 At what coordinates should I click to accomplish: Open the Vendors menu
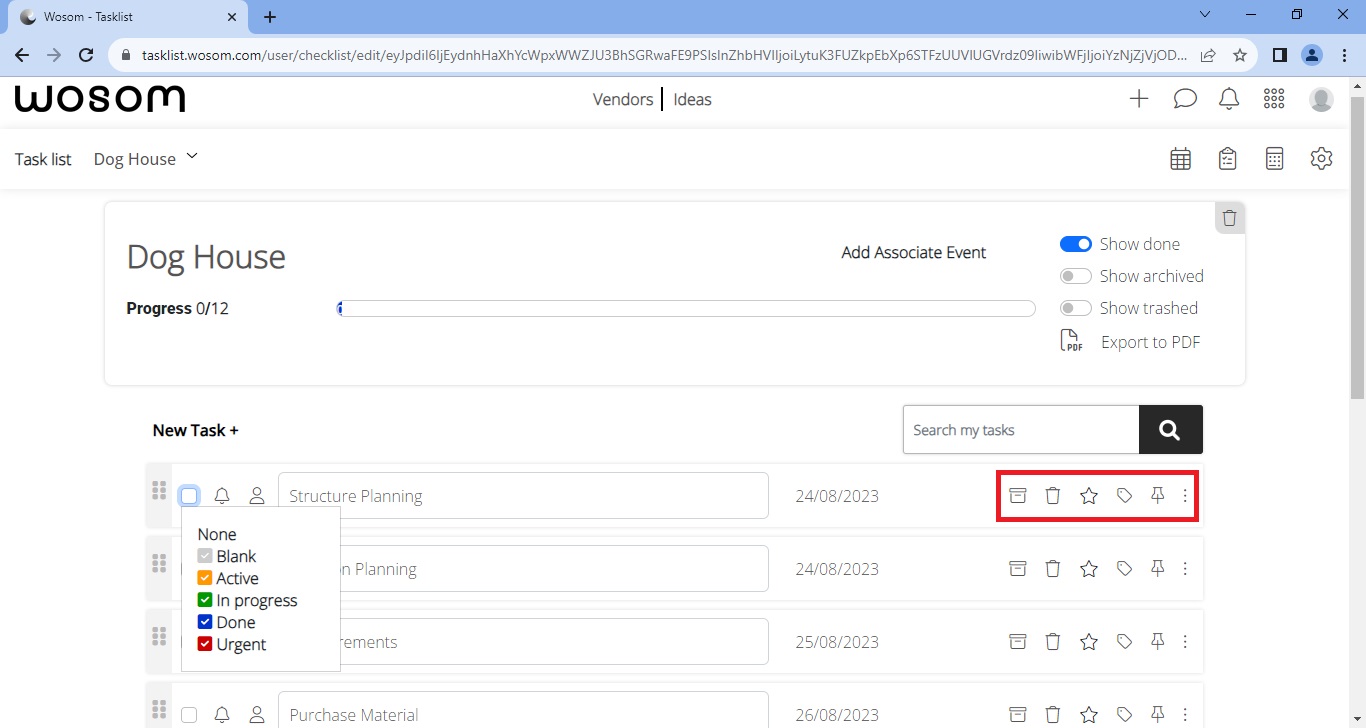(622, 99)
